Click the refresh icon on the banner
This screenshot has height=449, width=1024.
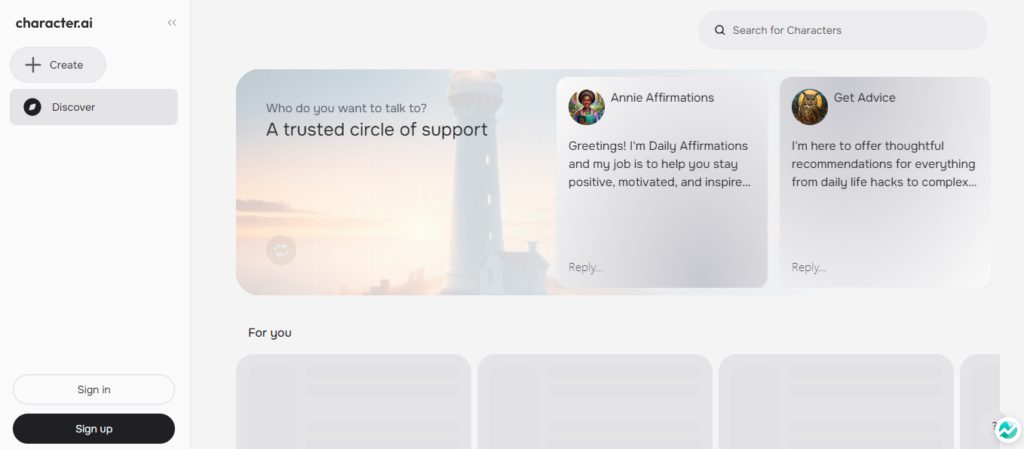[x=281, y=250]
